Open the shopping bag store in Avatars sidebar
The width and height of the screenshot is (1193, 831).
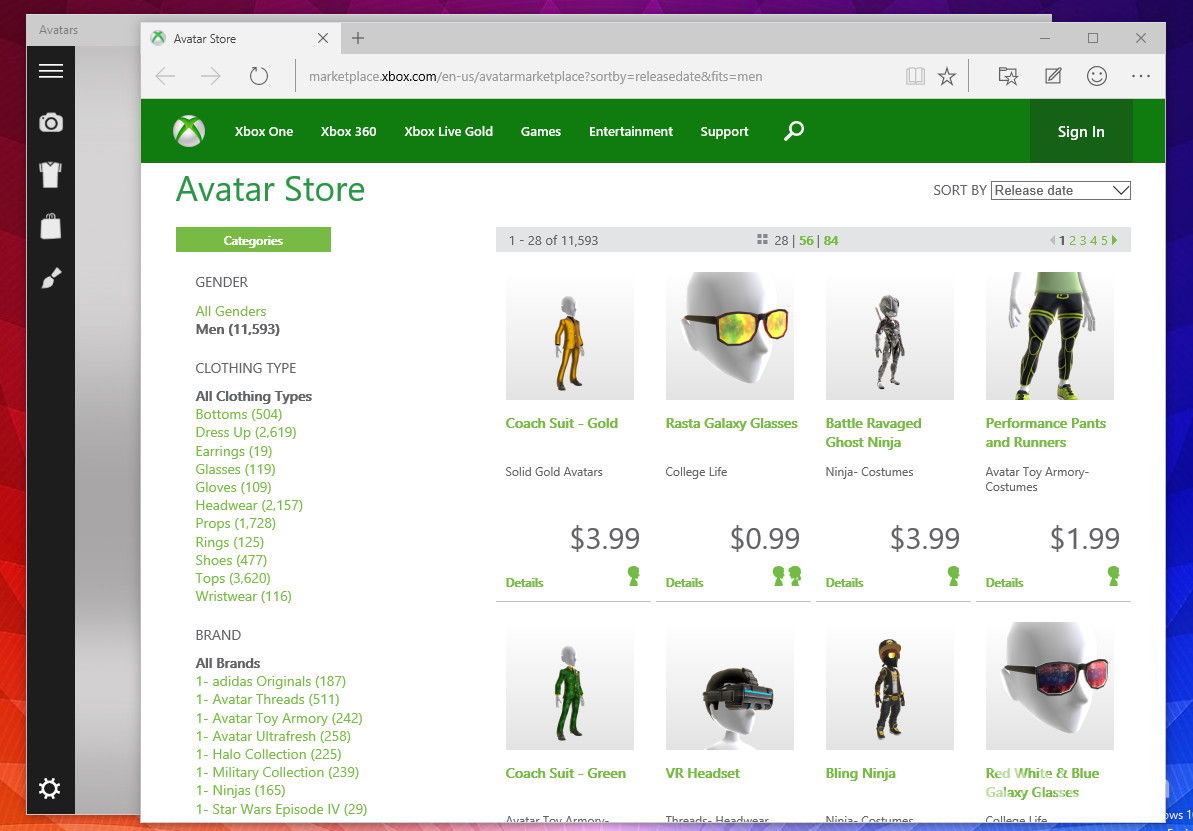click(x=51, y=226)
